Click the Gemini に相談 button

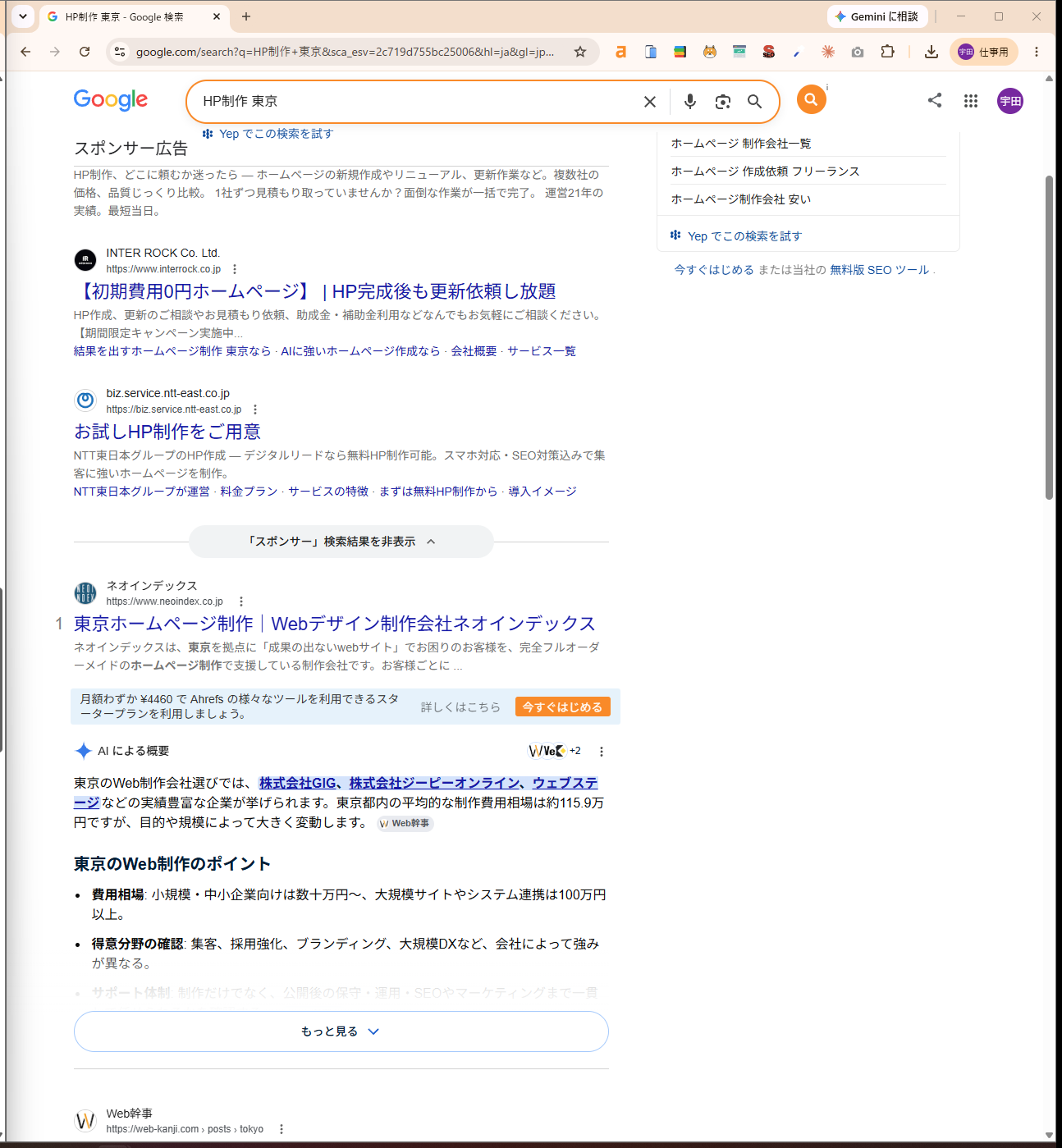click(x=877, y=16)
